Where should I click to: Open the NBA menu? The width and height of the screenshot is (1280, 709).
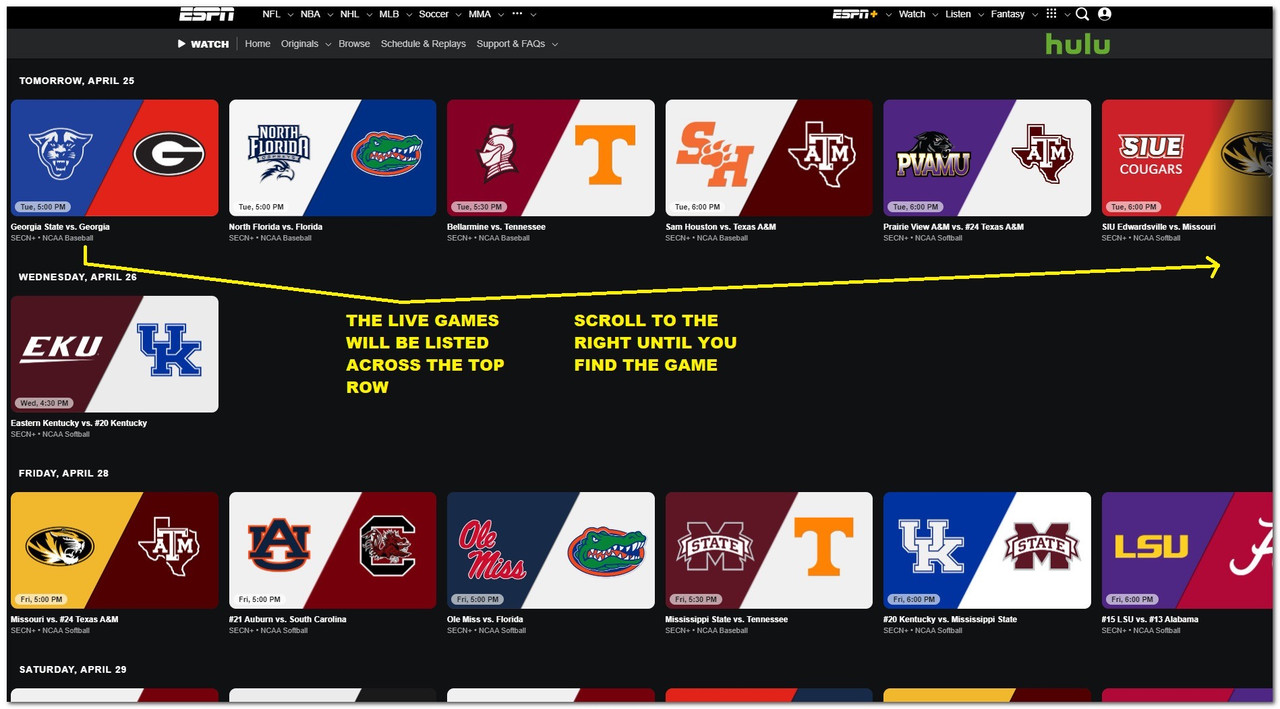tap(310, 14)
